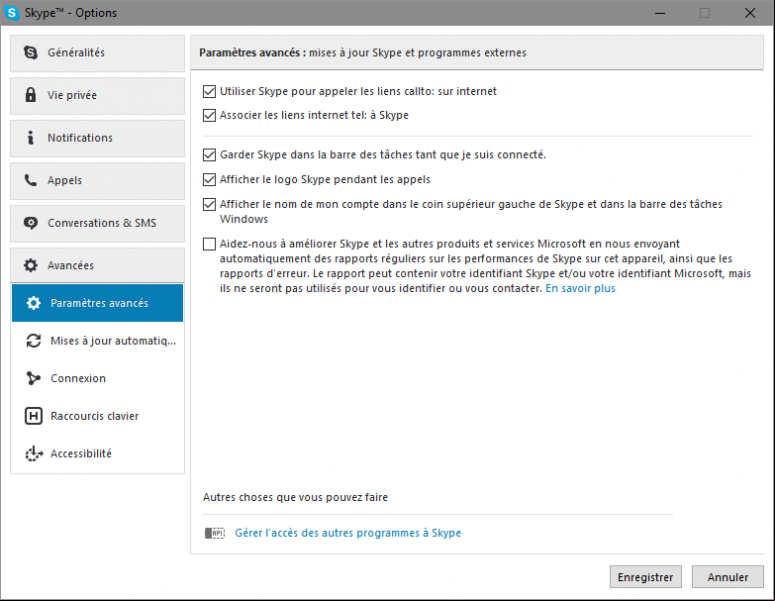Image resolution: width=775 pixels, height=601 pixels.
Task: Open Conversations & SMS chat bubble icon
Action: (31, 223)
